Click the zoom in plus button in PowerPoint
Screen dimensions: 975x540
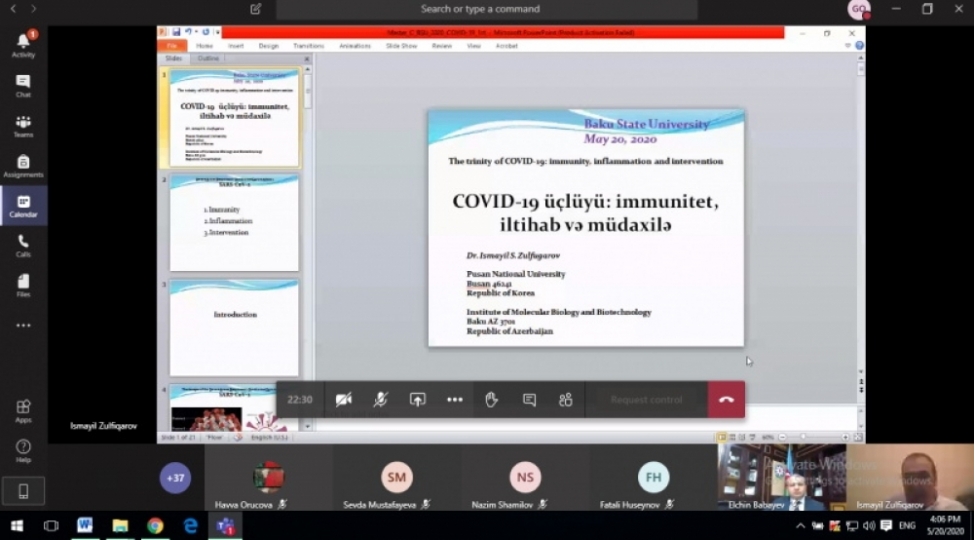[845, 437]
